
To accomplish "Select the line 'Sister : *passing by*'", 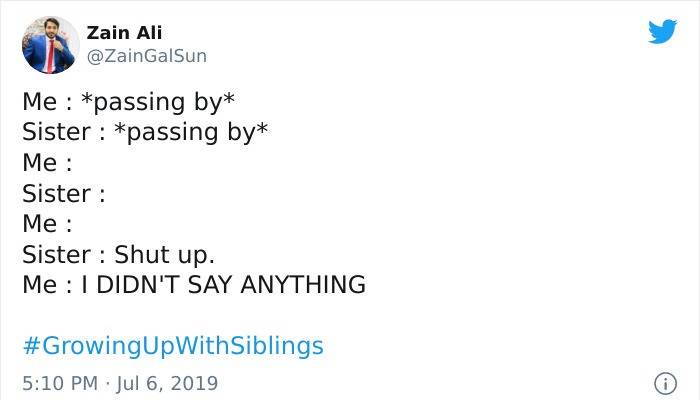I will tap(145, 133).
